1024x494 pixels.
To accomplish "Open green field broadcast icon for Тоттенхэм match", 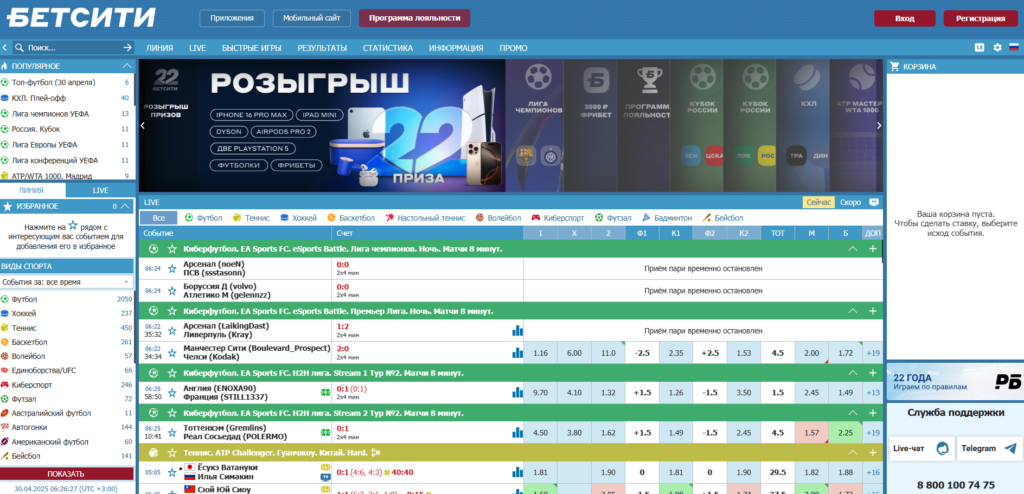I will click(x=325, y=433).
